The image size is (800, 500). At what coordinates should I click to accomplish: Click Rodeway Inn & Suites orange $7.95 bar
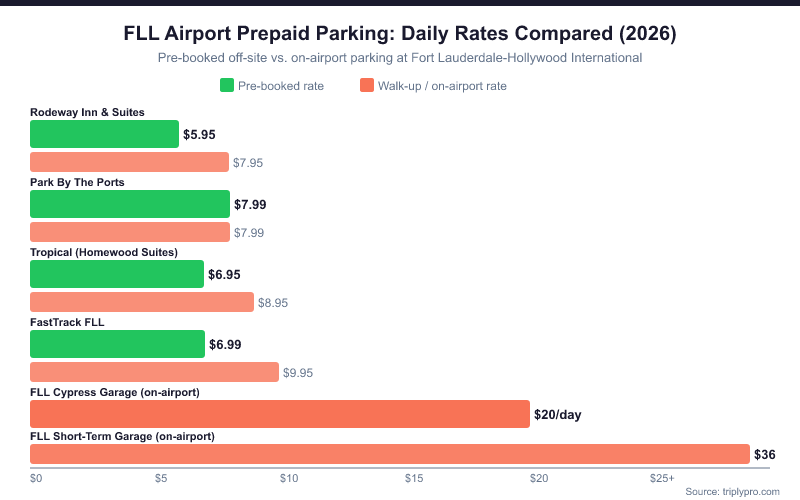pos(130,162)
